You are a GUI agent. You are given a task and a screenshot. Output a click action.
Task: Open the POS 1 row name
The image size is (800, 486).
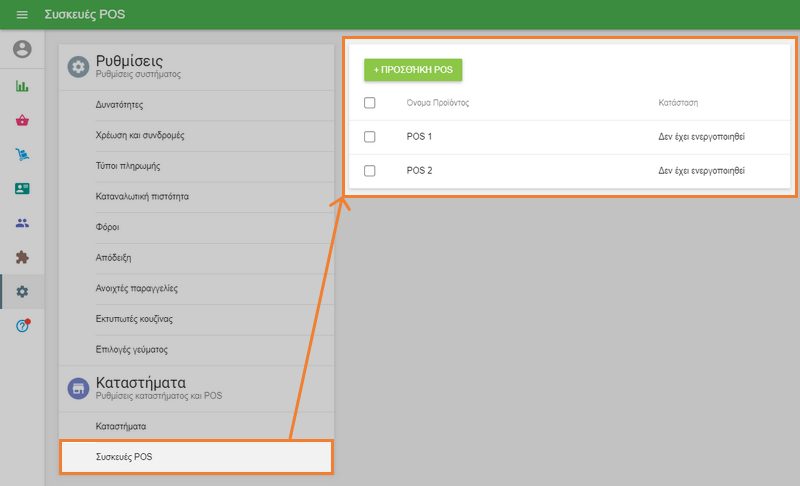[419, 137]
